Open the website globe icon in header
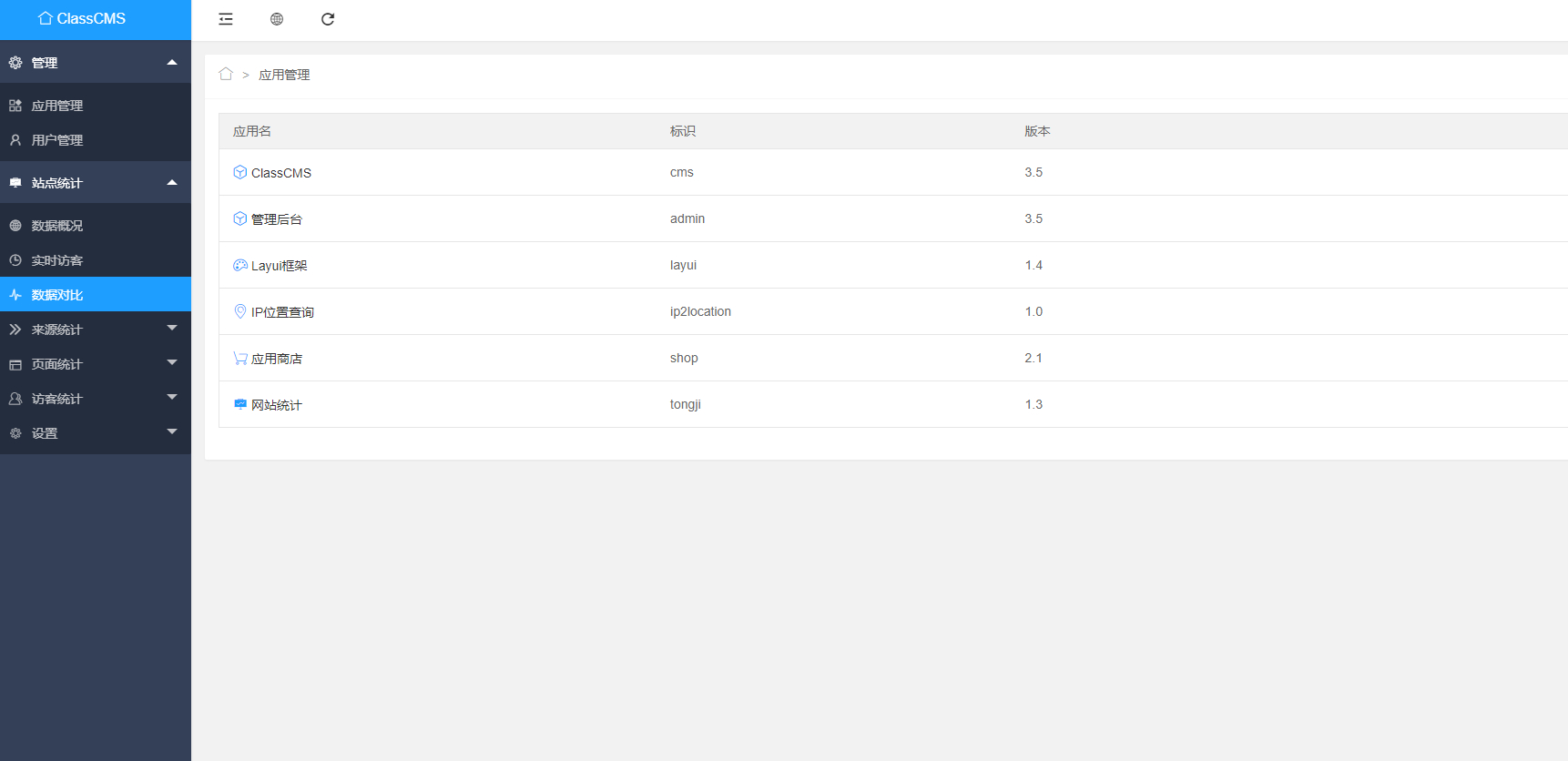1568x761 pixels. coord(277,19)
